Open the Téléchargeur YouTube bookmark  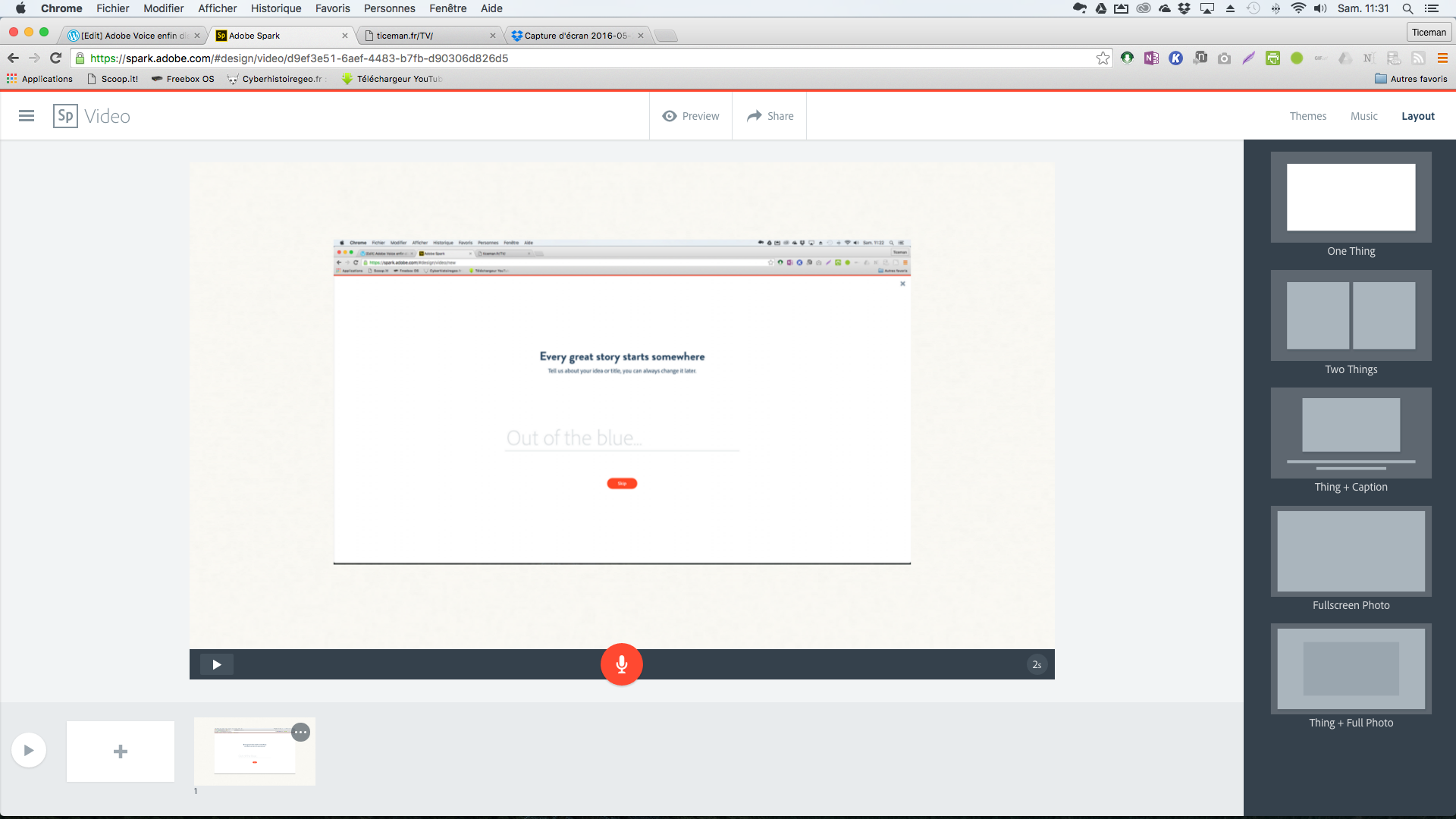(392, 79)
